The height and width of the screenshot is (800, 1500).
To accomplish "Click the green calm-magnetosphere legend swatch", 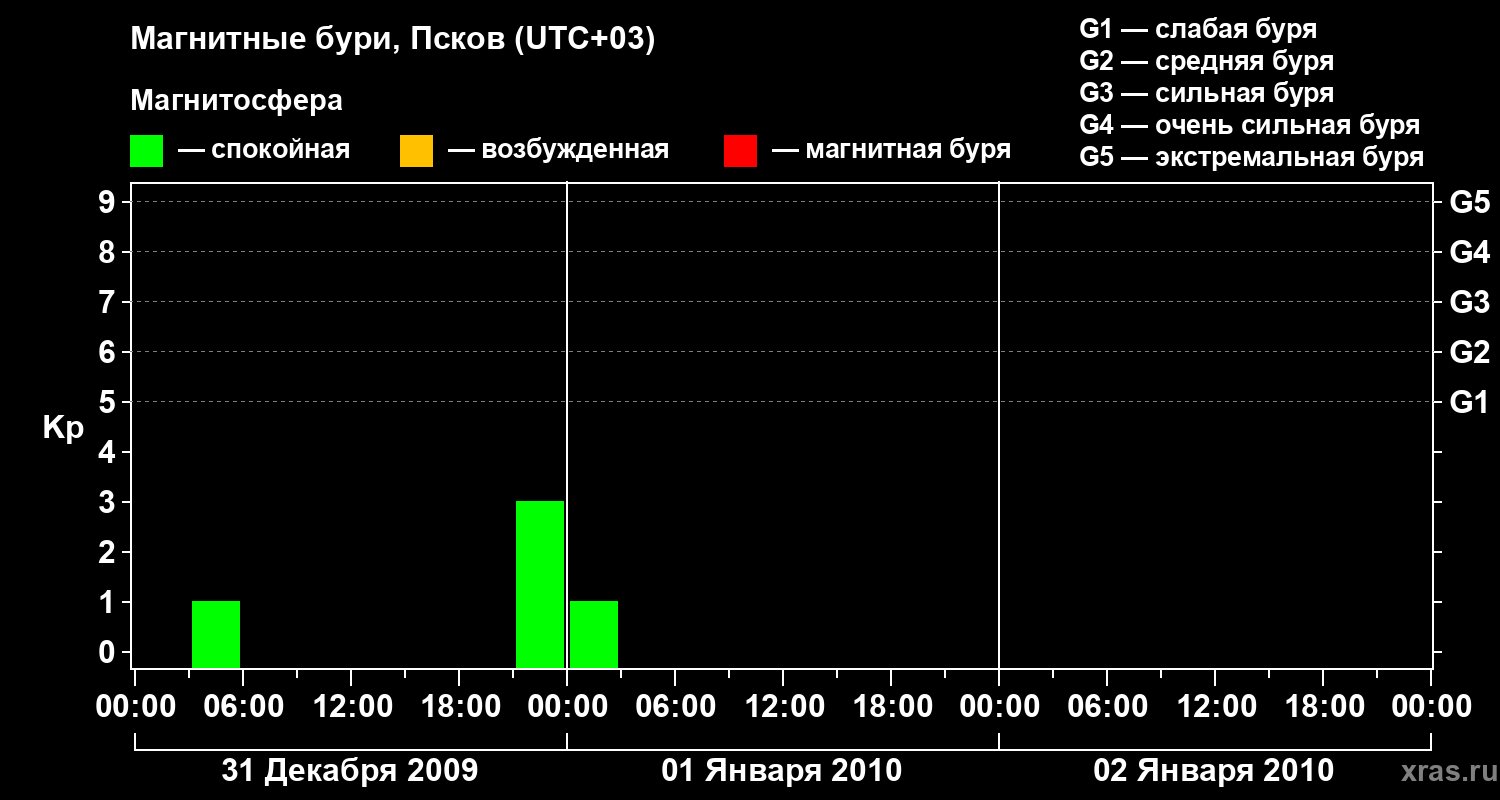I will (x=147, y=151).
